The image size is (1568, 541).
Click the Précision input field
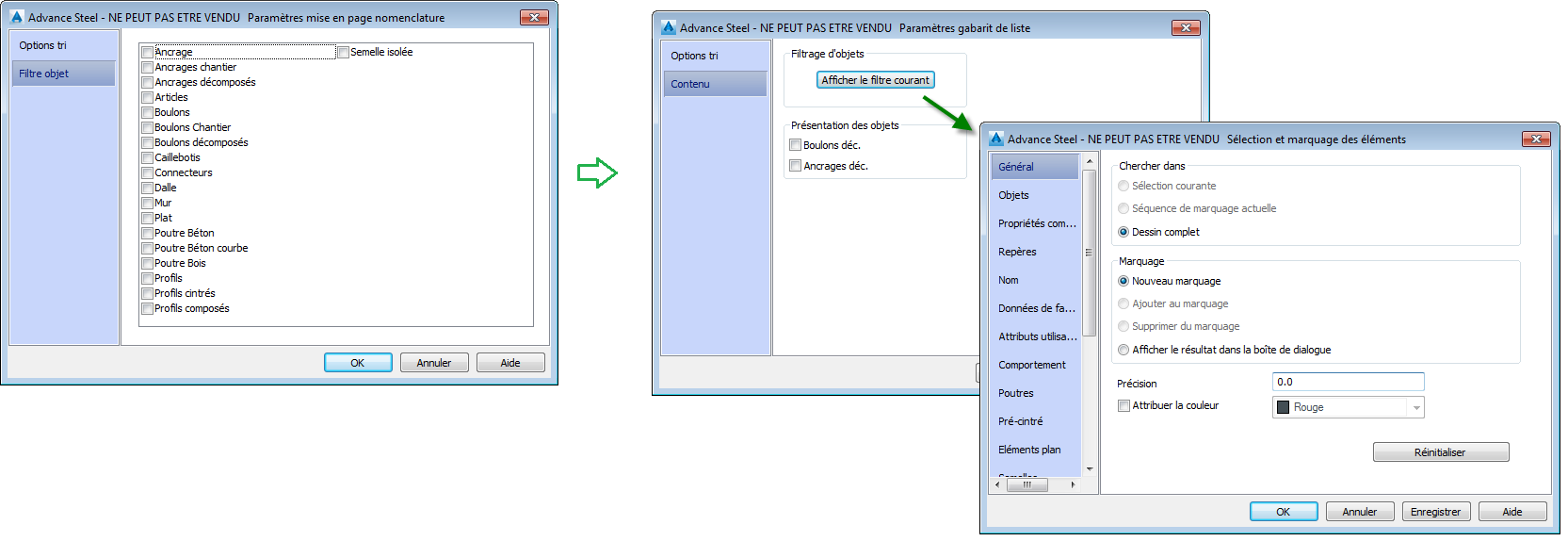1349,382
